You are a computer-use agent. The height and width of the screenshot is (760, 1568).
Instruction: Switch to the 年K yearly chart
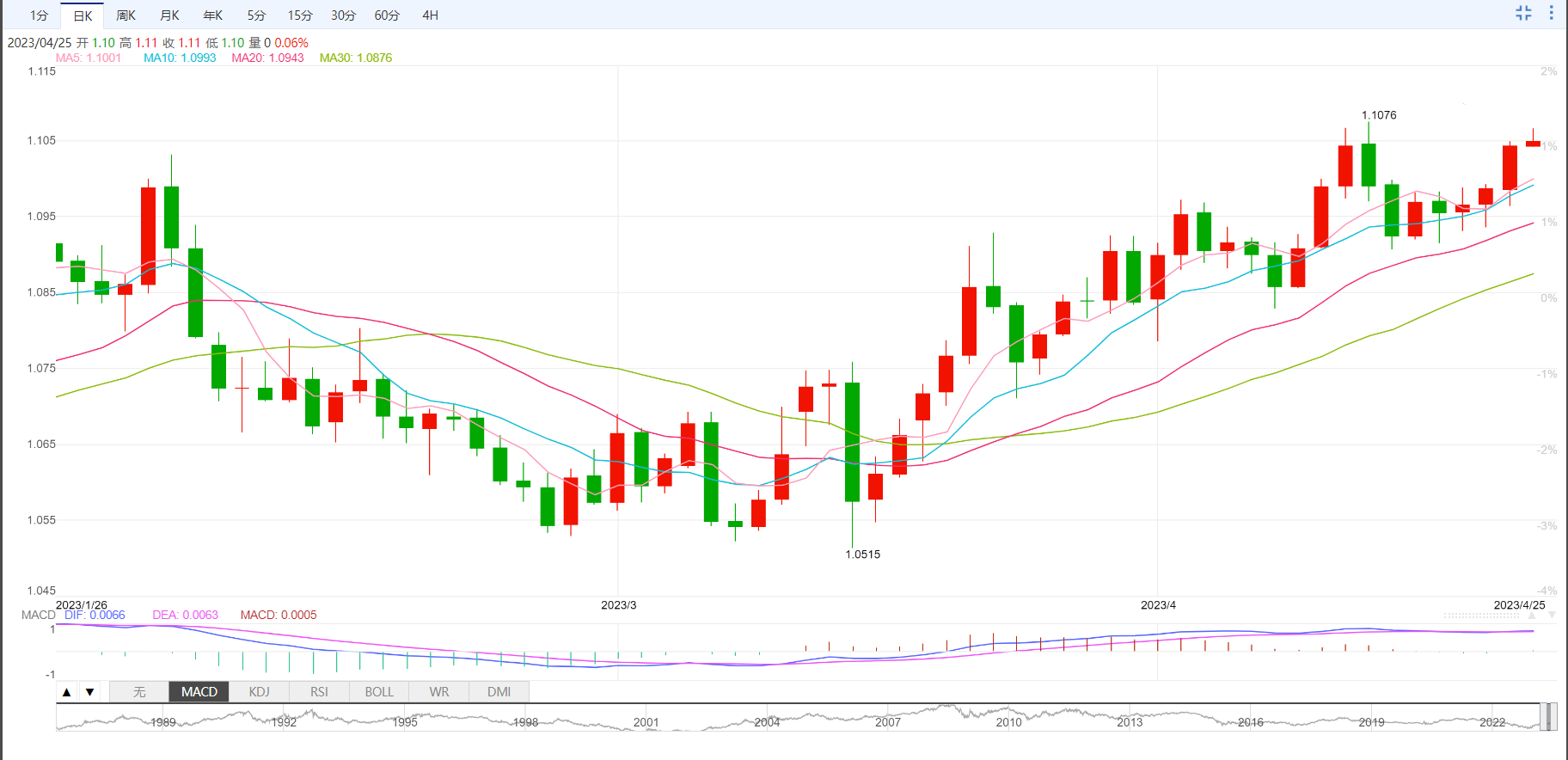pos(212,15)
